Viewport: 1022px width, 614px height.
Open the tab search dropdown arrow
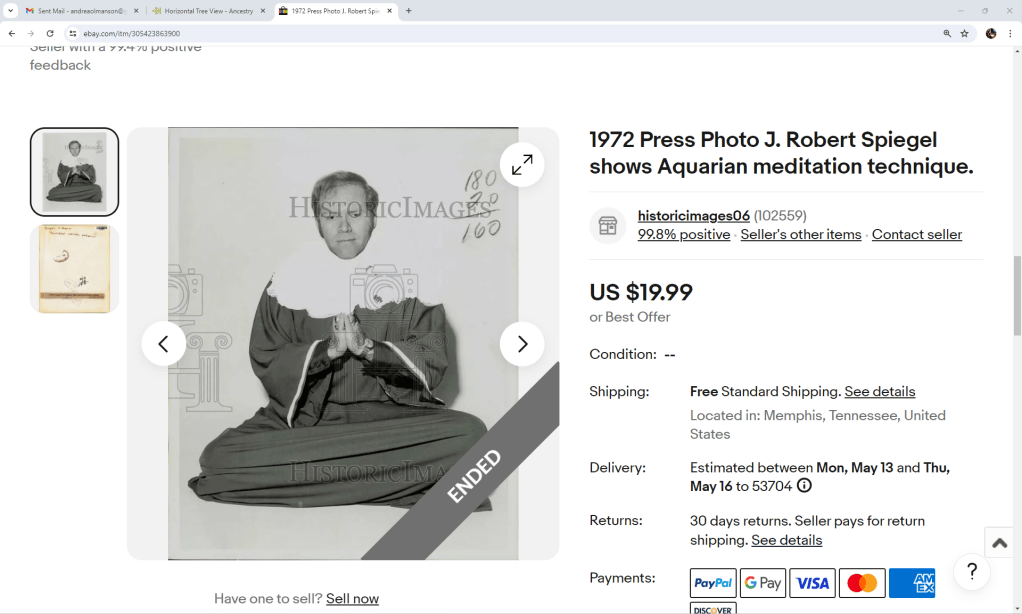[x=10, y=10]
